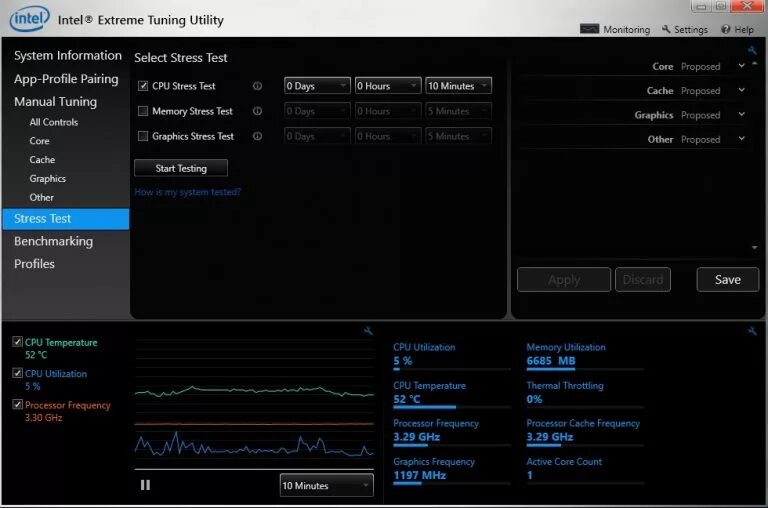Open Graphics test 5 Minutes dropdown

(x=458, y=136)
